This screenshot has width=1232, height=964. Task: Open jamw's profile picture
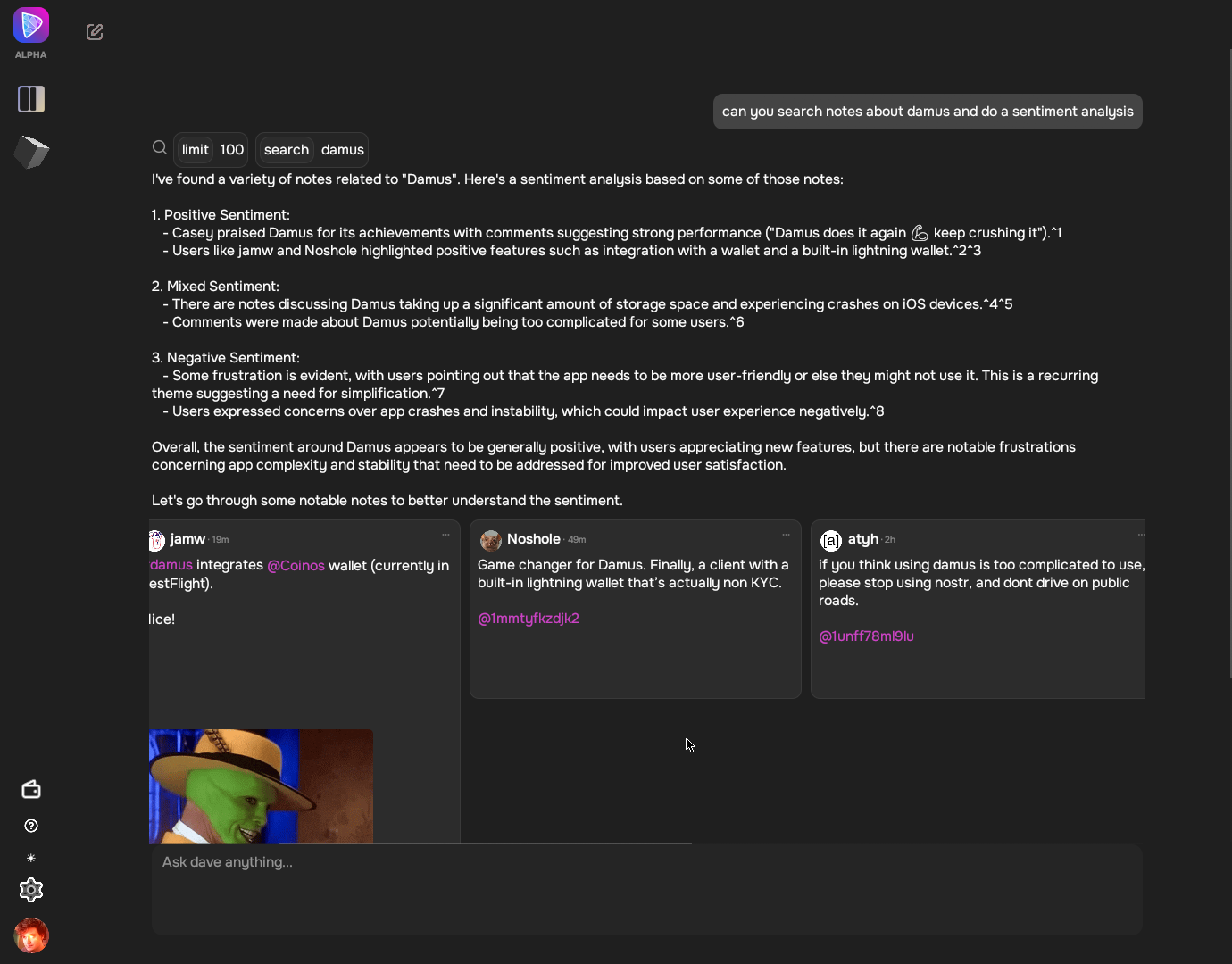coord(157,540)
